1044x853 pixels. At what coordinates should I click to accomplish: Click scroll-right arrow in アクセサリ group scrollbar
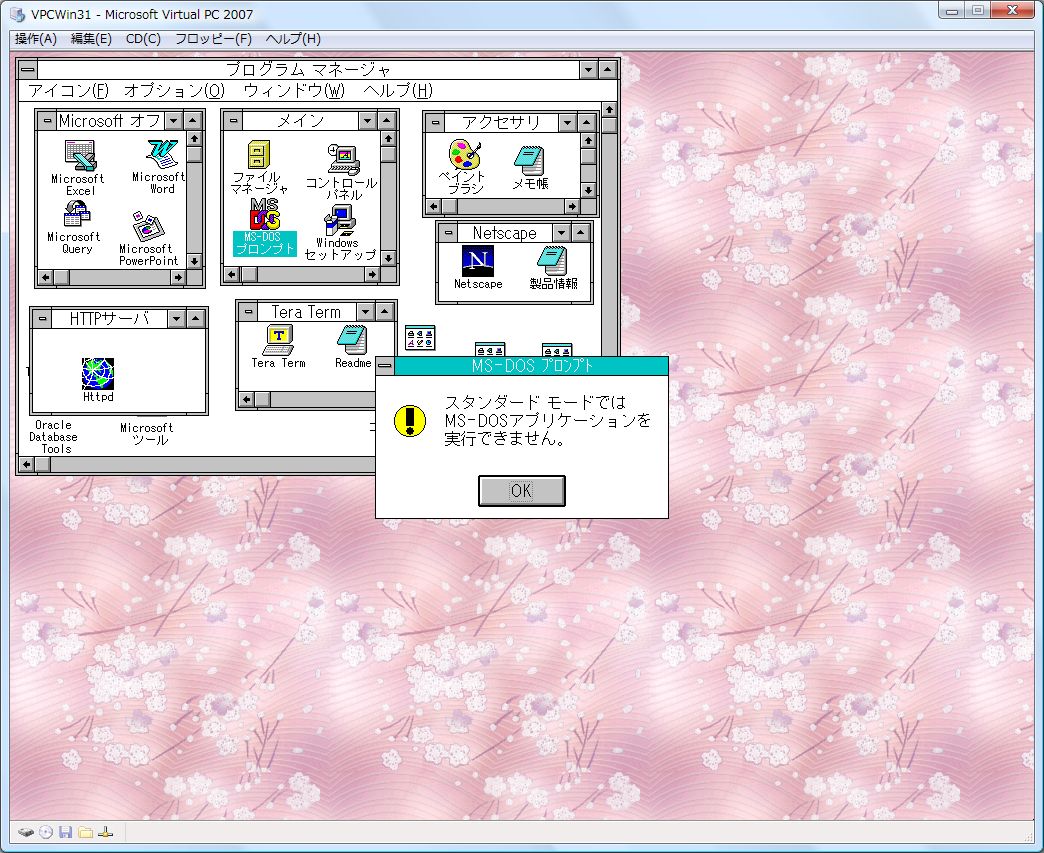tap(573, 206)
